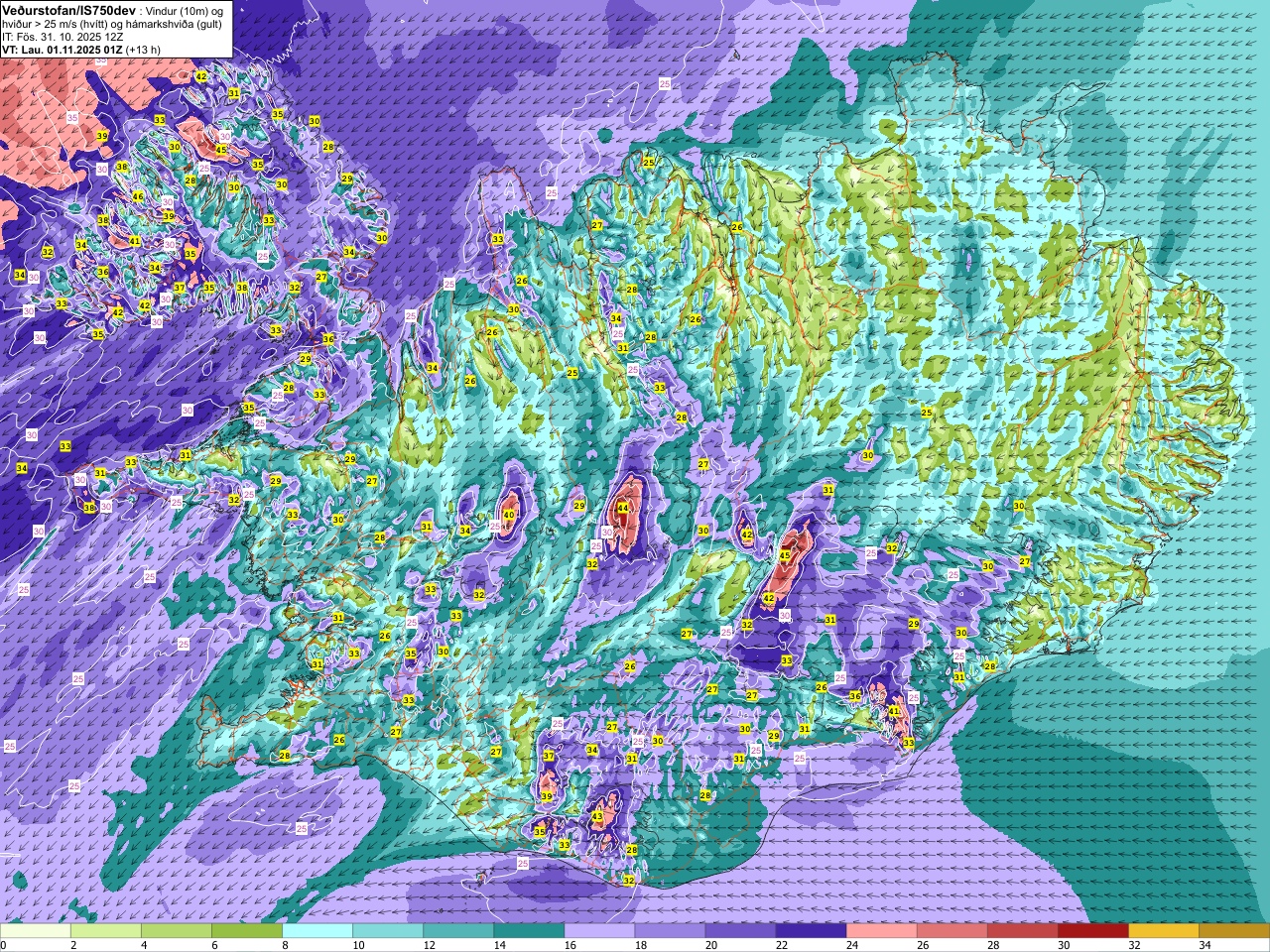
Task: Click the 12–14 m/s teal legend swatch
Action: [x=458, y=931]
